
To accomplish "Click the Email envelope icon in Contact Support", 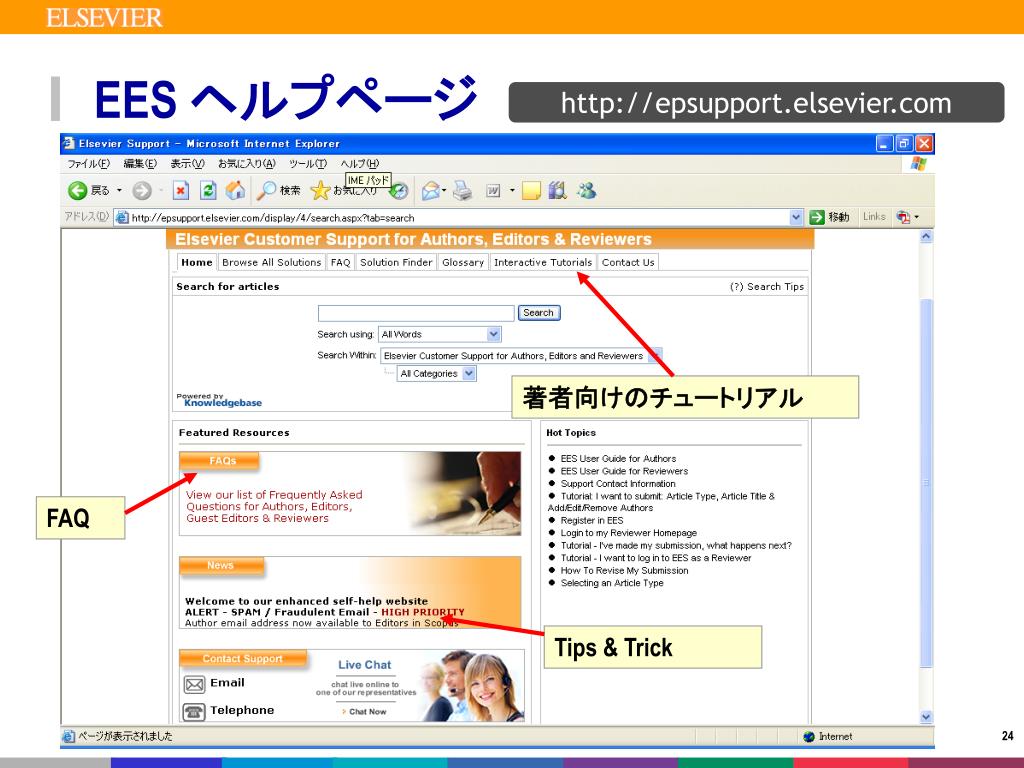I will pyautogui.click(x=195, y=684).
